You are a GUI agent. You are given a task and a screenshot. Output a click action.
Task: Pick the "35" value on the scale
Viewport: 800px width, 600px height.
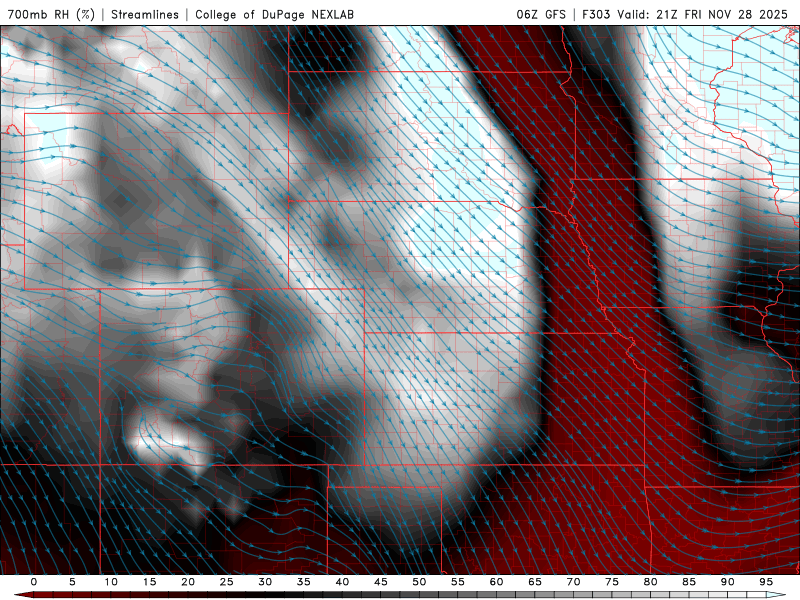tap(304, 582)
